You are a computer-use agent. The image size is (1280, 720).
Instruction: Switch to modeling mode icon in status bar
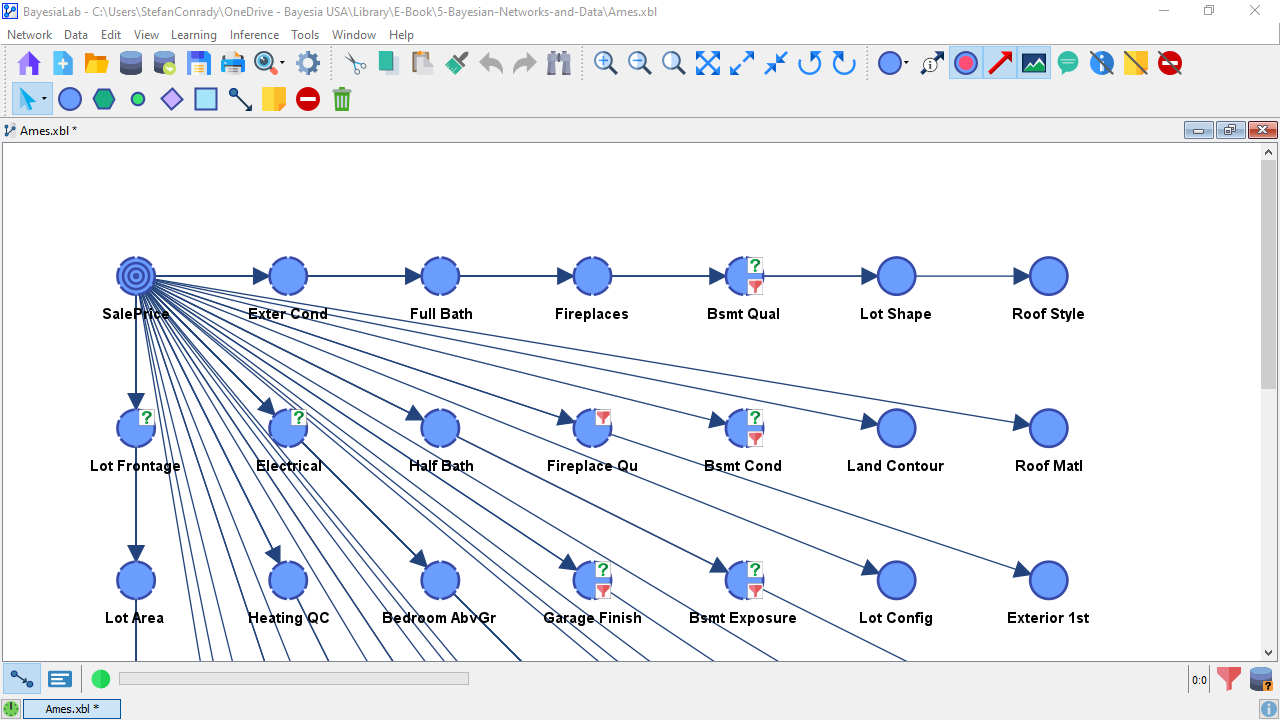(x=21, y=679)
